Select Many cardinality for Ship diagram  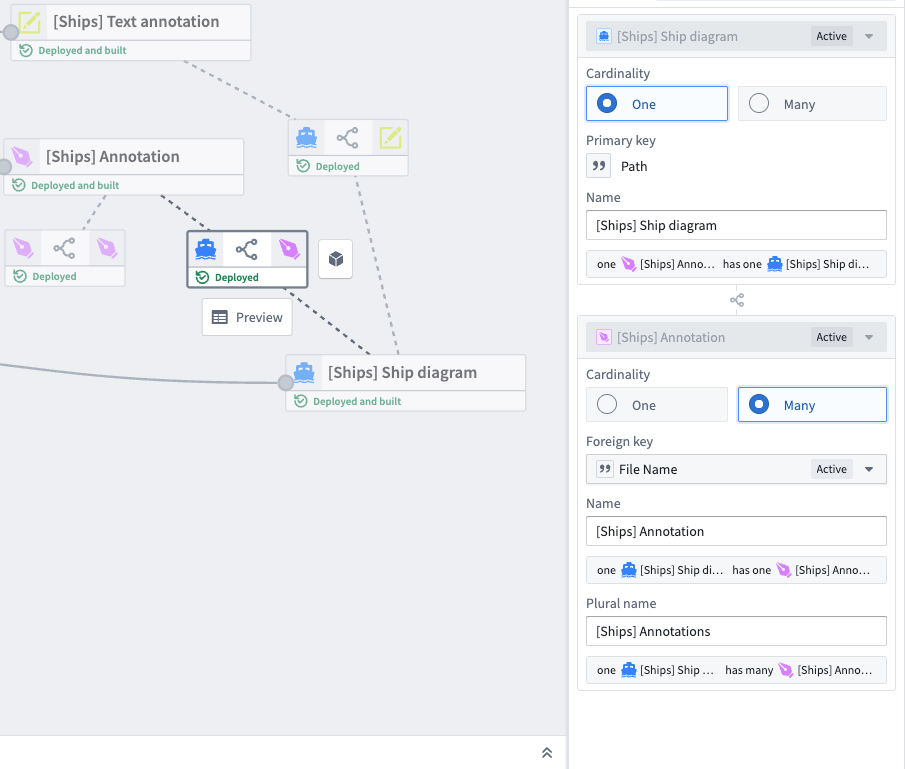(812, 104)
